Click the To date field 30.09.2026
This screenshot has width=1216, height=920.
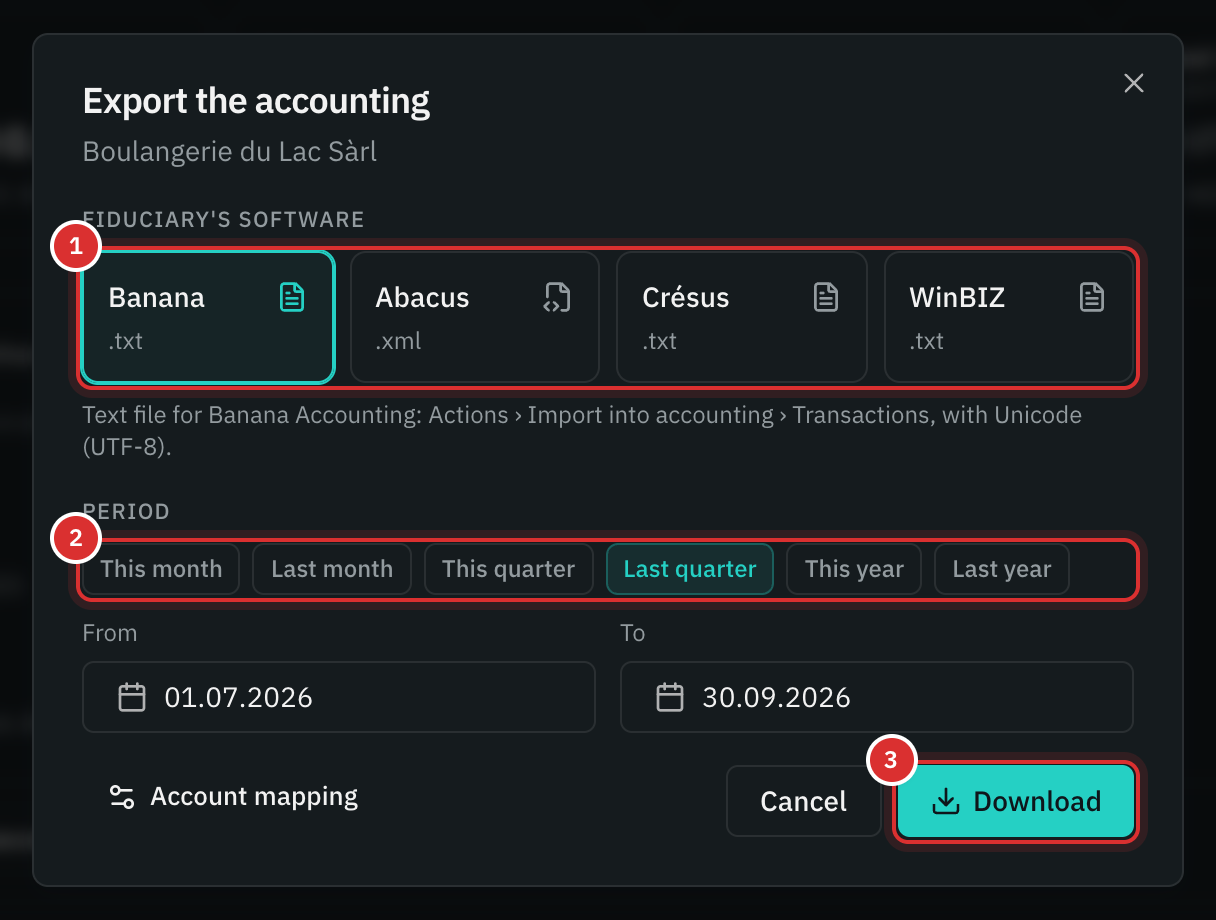tap(877, 697)
